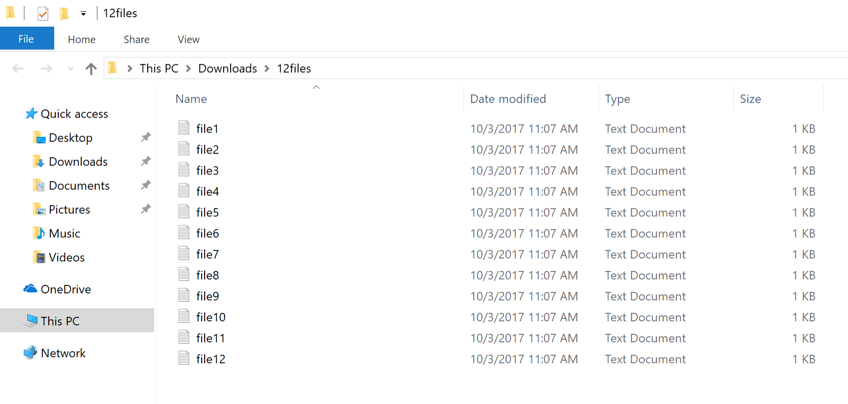848x404 pixels.
Task: Sort by the Size column header
Action: click(750, 99)
